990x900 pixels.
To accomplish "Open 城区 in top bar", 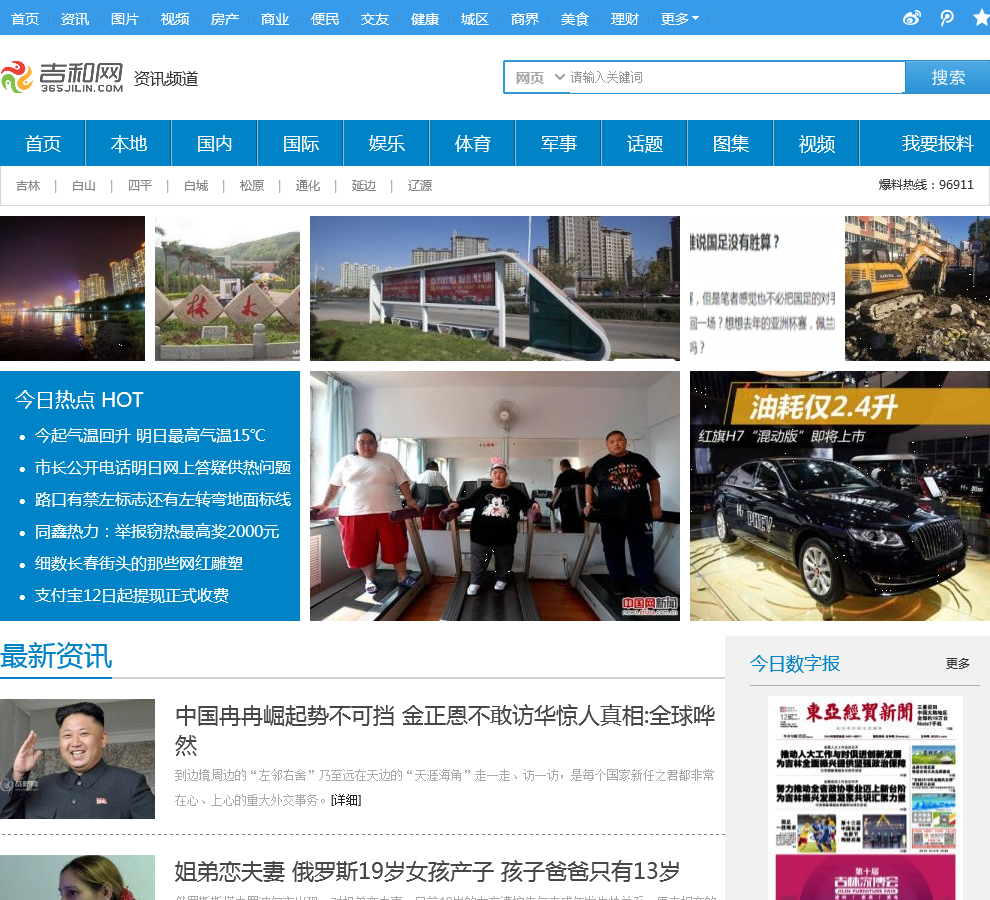I will click(475, 19).
